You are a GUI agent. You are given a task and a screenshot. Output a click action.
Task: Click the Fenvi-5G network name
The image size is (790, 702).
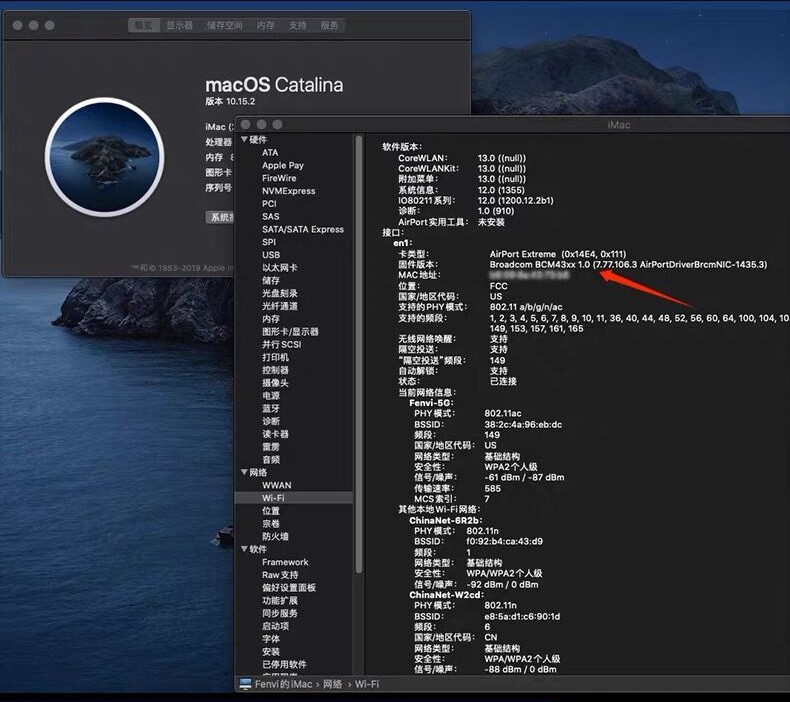coord(431,403)
